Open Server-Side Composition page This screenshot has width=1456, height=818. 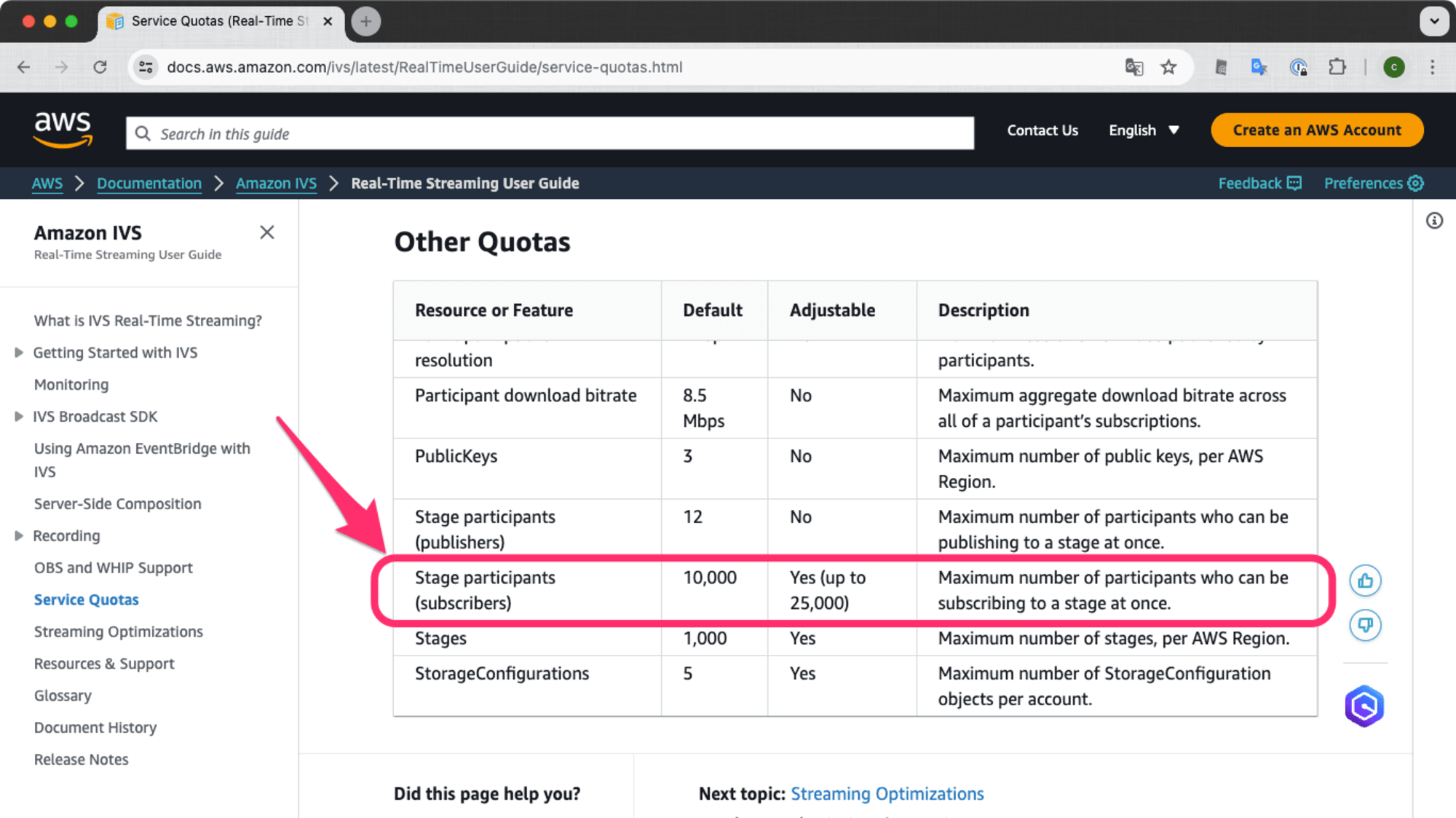tap(118, 504)
